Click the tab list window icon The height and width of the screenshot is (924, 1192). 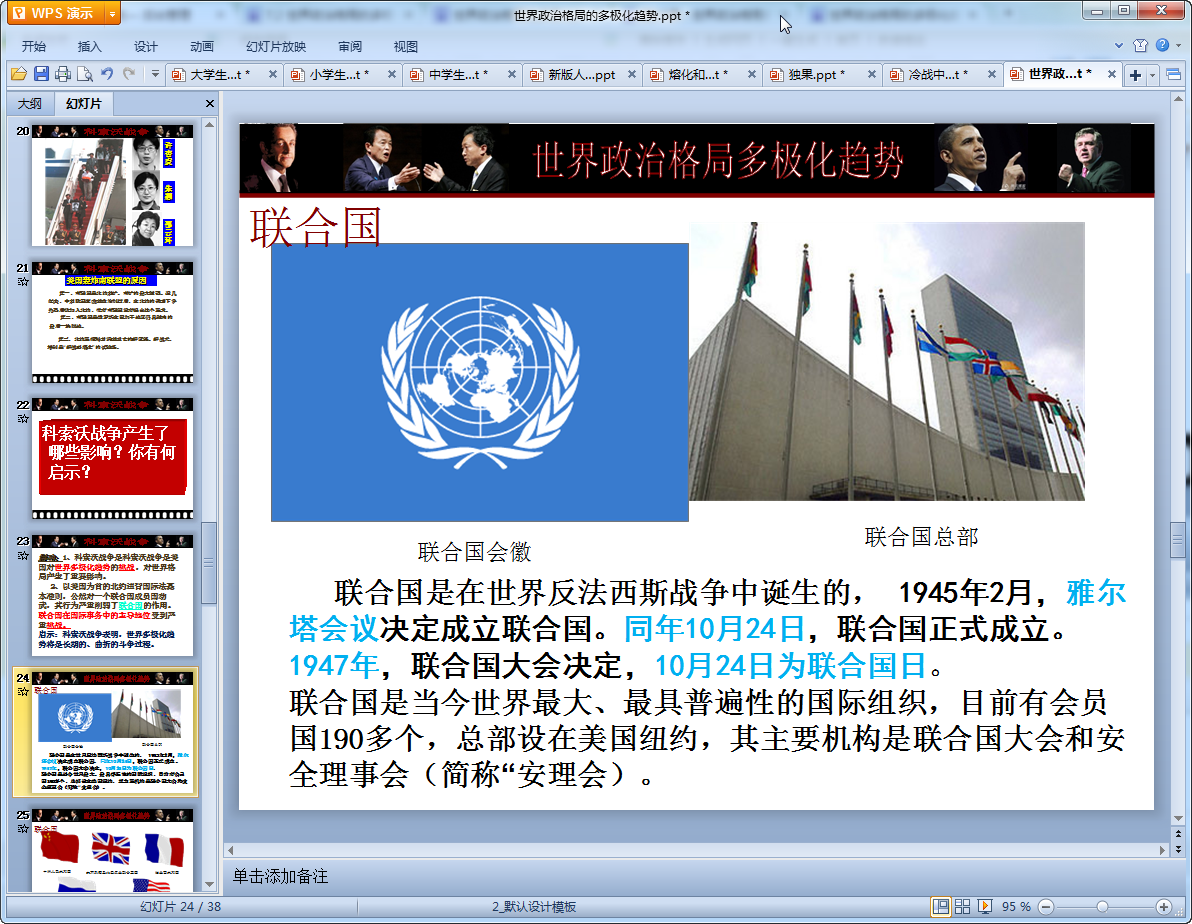1173,75
